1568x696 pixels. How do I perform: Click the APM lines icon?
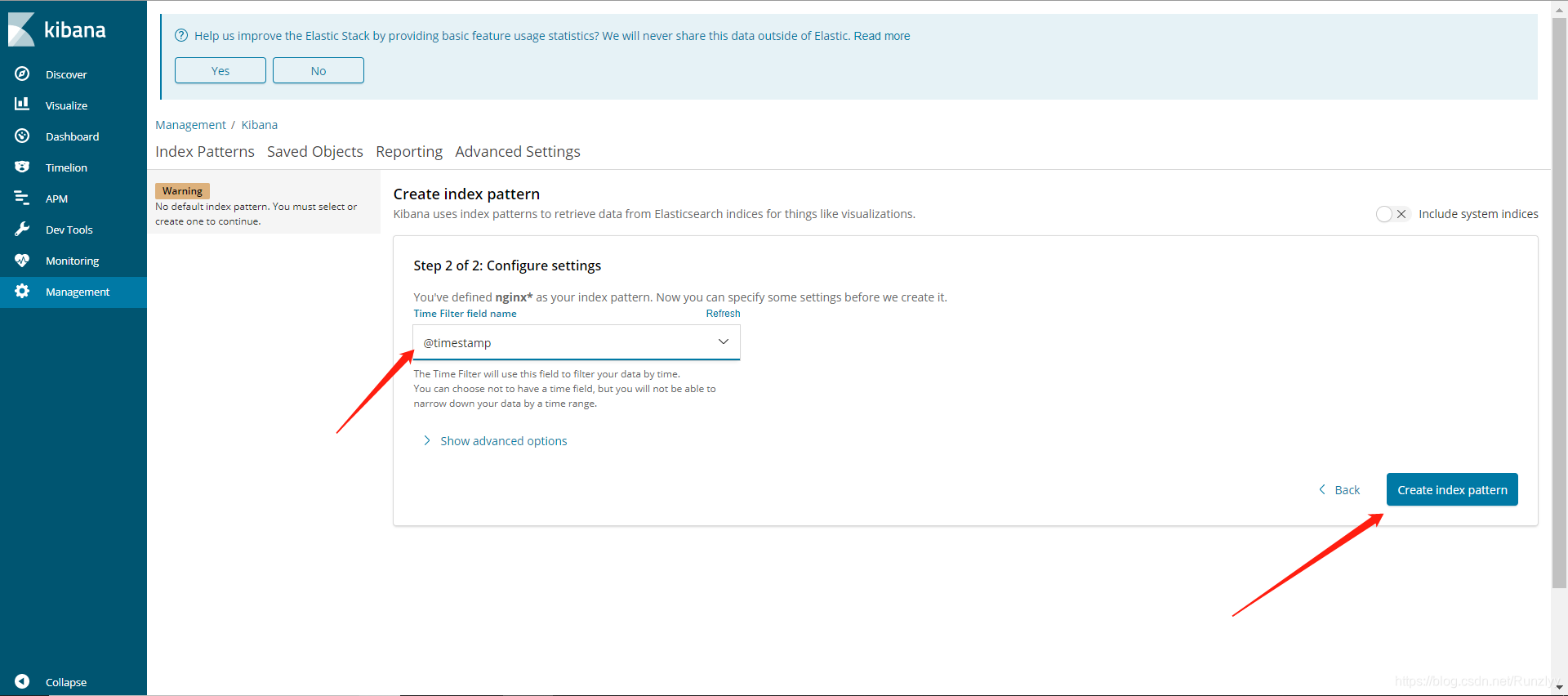[22, 198]
